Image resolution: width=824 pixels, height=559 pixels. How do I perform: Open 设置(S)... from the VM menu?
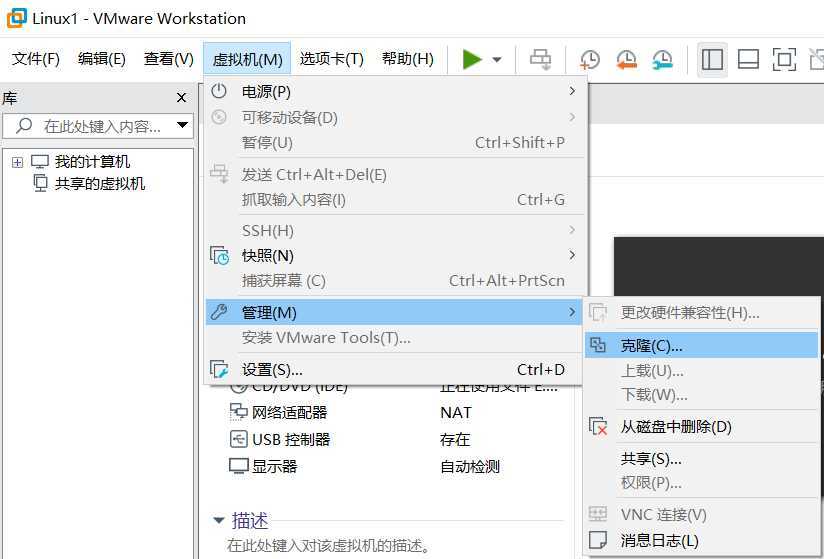click(x=396, y=370)
